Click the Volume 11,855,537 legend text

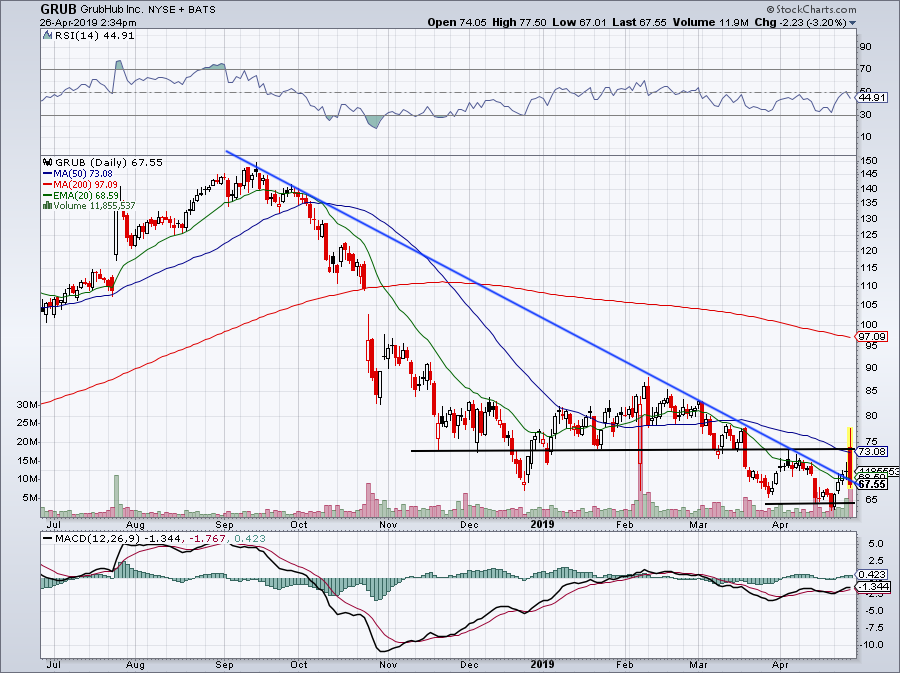click(x=94, y=206)
